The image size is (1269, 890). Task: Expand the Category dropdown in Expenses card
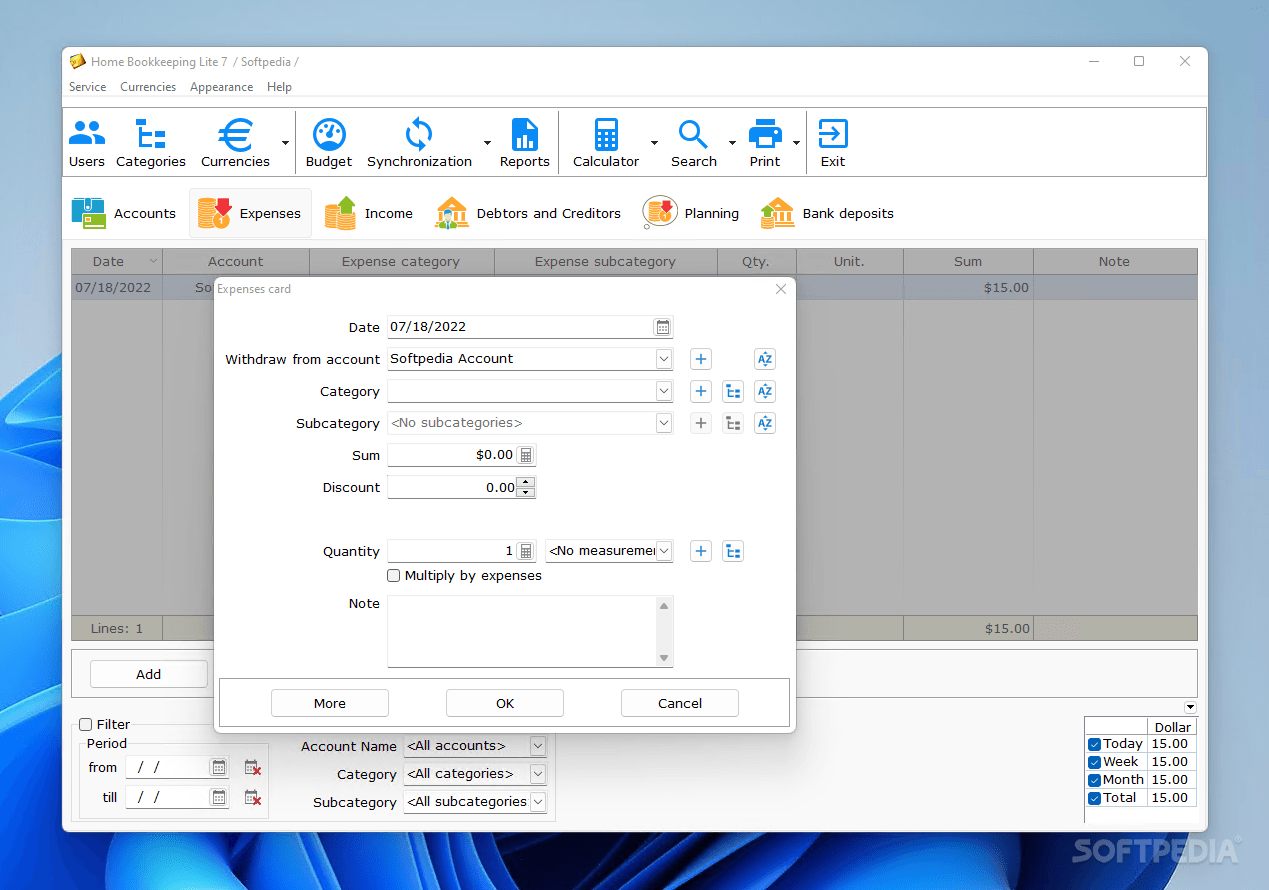(x=664, y=391)
